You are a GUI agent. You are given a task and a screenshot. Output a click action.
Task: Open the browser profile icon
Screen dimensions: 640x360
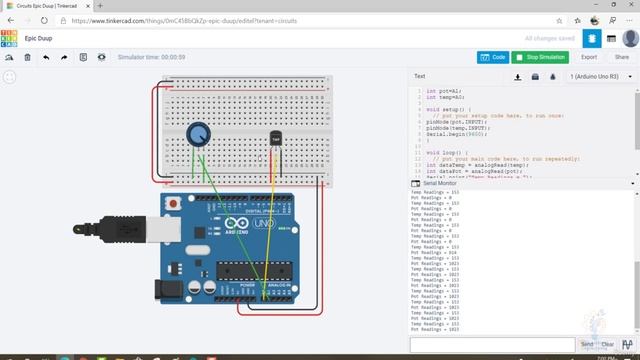click(595, 21)
